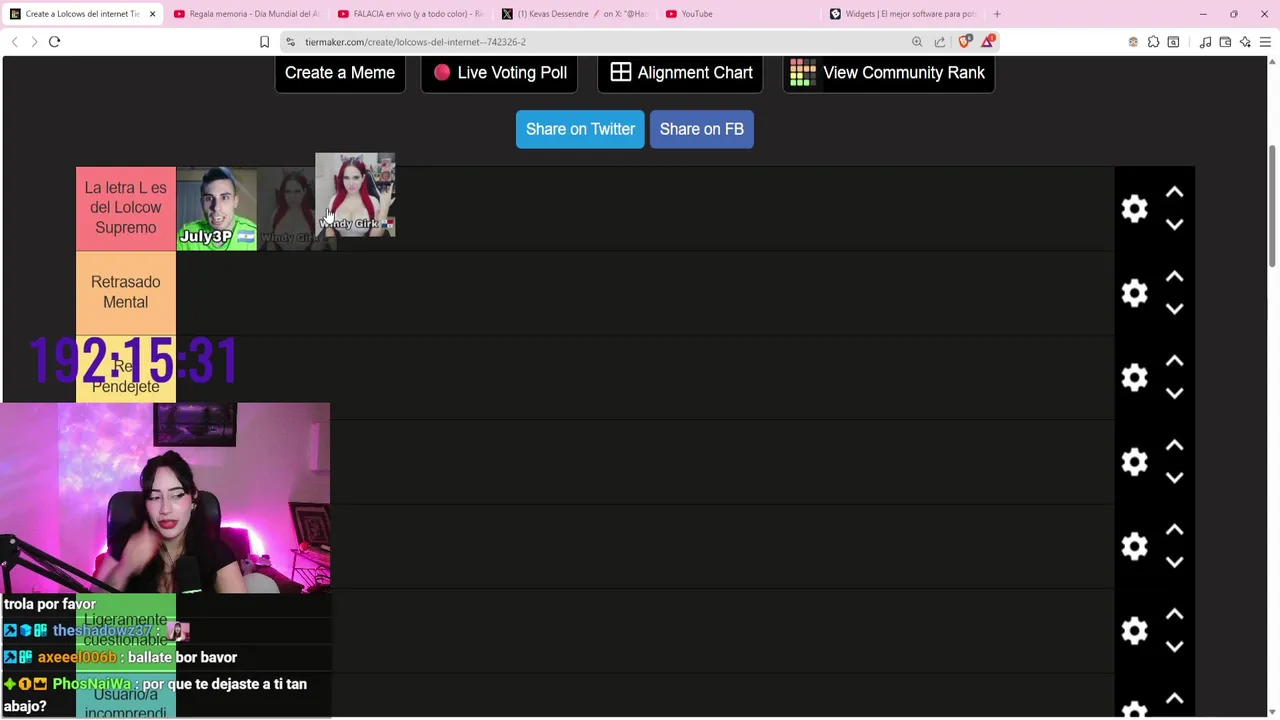Close the 'Create a Lolcows' tab

(152, 14)
